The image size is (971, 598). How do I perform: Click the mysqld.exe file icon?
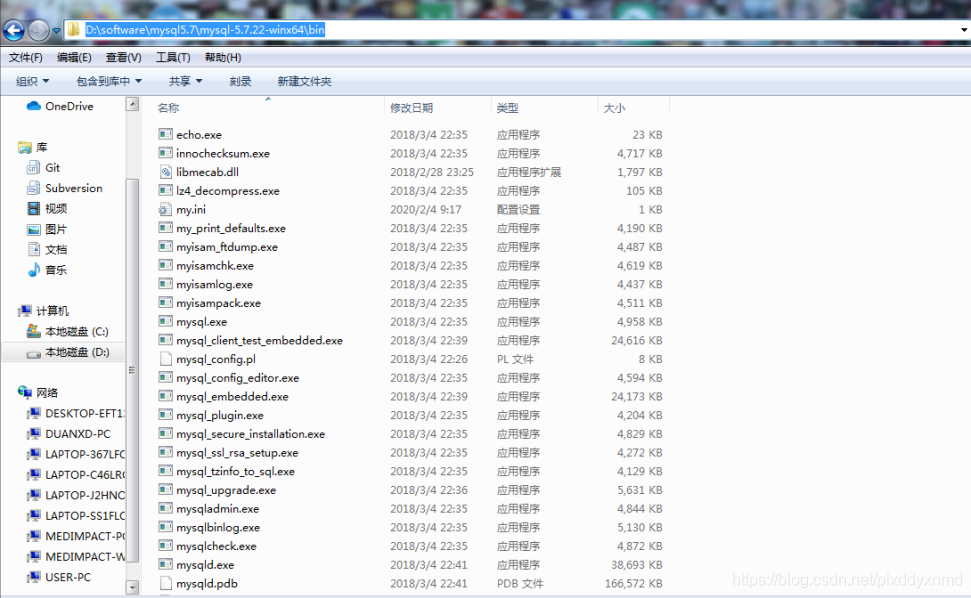[x=165, y=565]
